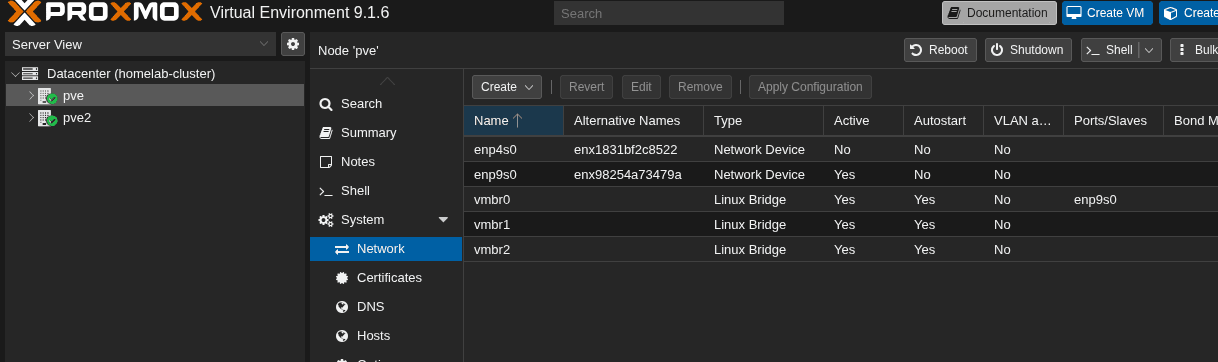The width and height of the screenshot is (1218, 362).
Task: Click the Remove button
Action: point(700,87)
